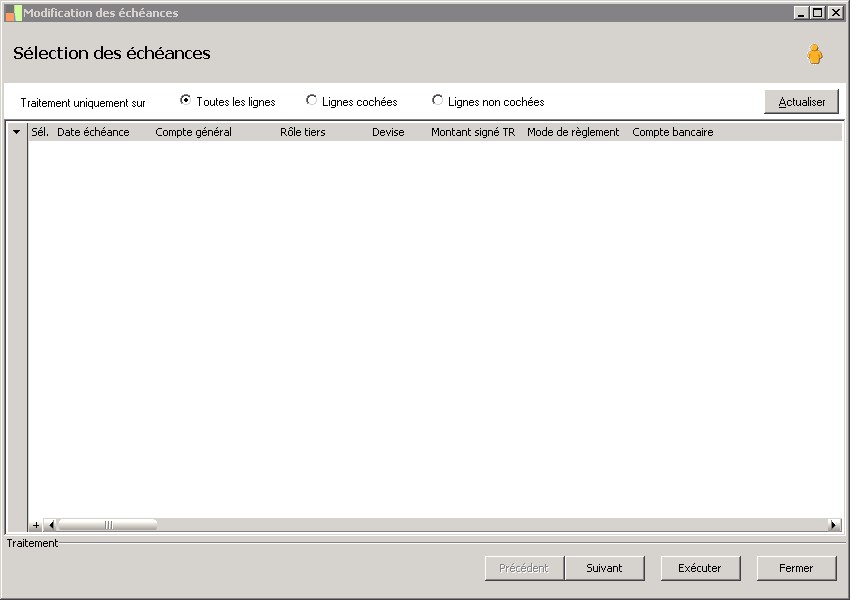
Task: Click the 'Rôle tiers' column header
Action: (x=302, y=132)
